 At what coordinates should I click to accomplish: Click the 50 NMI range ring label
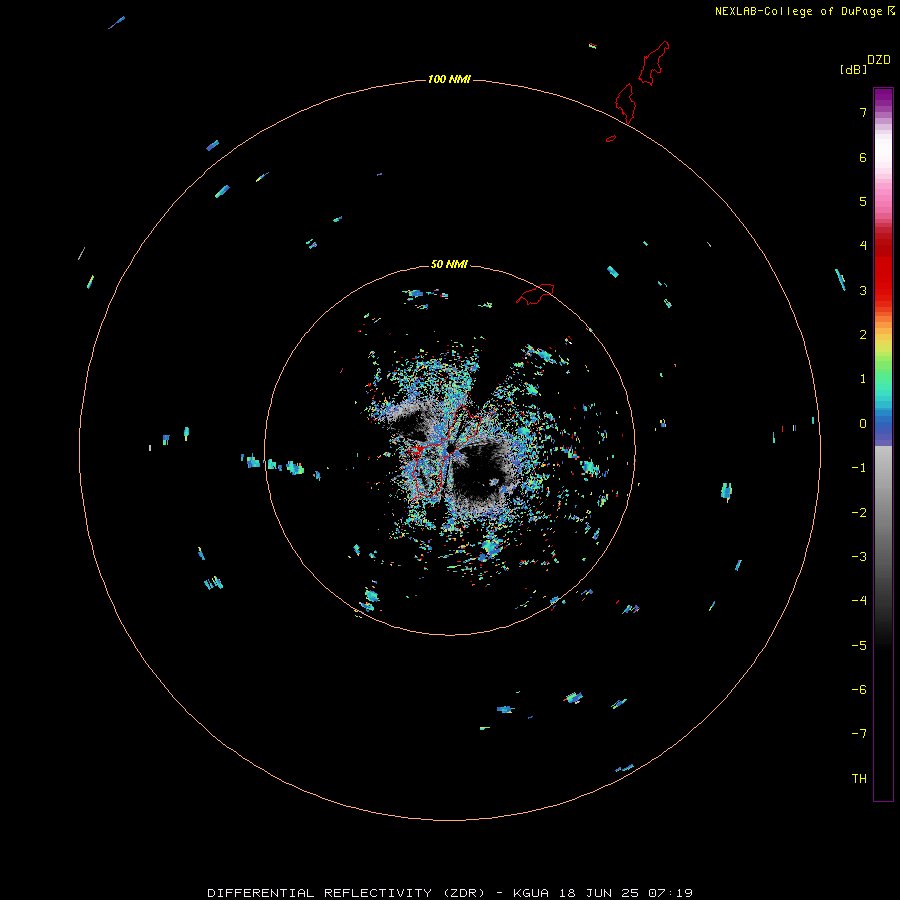tap(449, 264)
